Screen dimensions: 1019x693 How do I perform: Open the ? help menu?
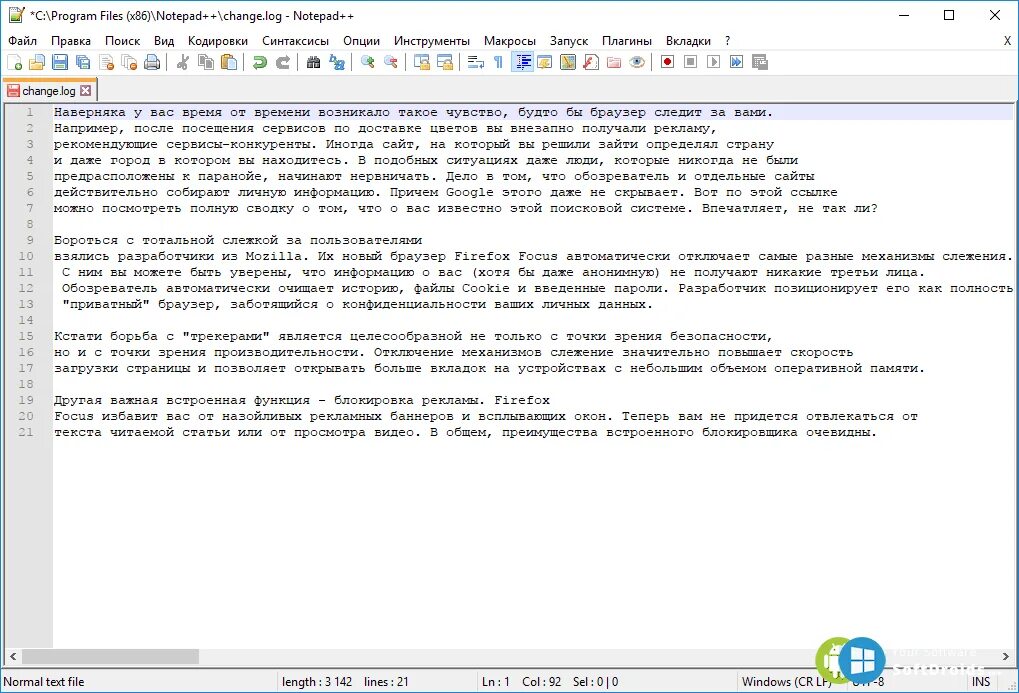(x=727, y=41)
